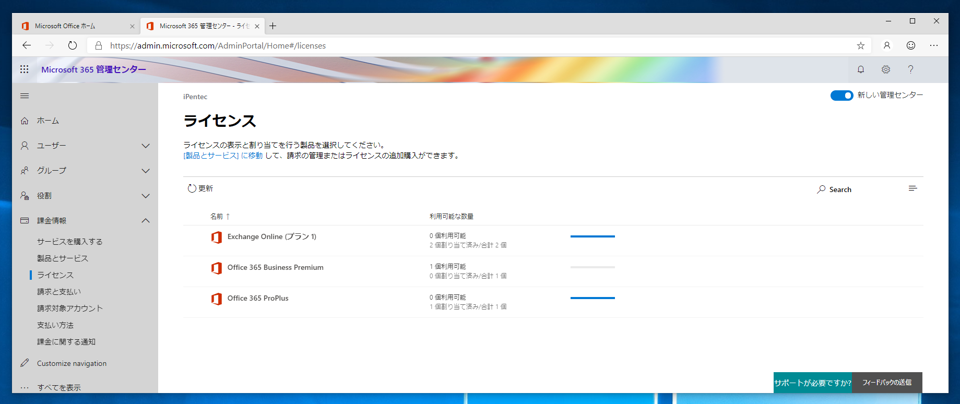Screen dimensions: 960x404
Task: Open the settings gear in admin header
Action: (885, 69)
